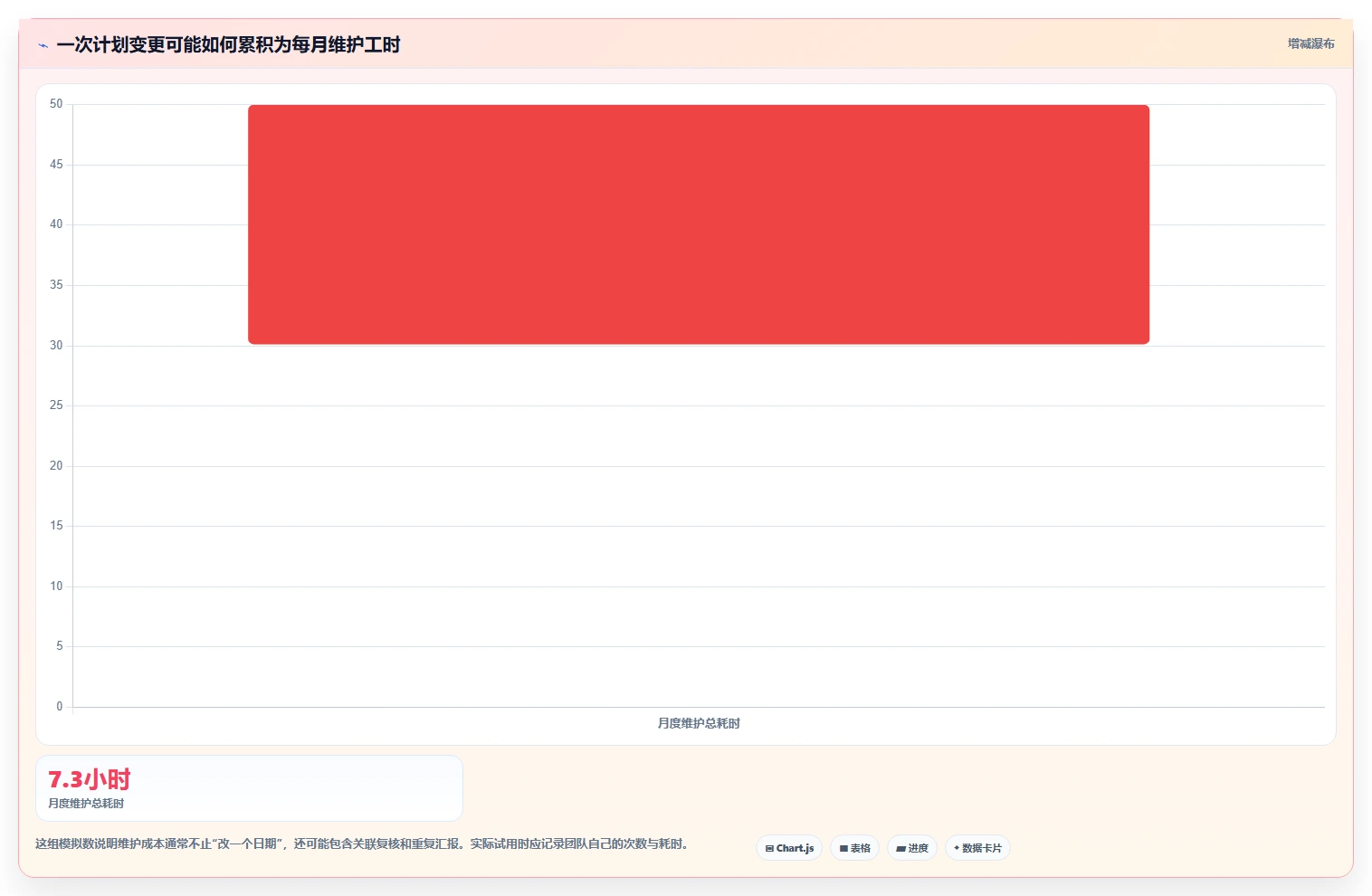Click the 月度维护总耗时 x-axis label under the chart
This screenshot has height=896, width=1372.
pyautogui.click(x=699, y=723)
